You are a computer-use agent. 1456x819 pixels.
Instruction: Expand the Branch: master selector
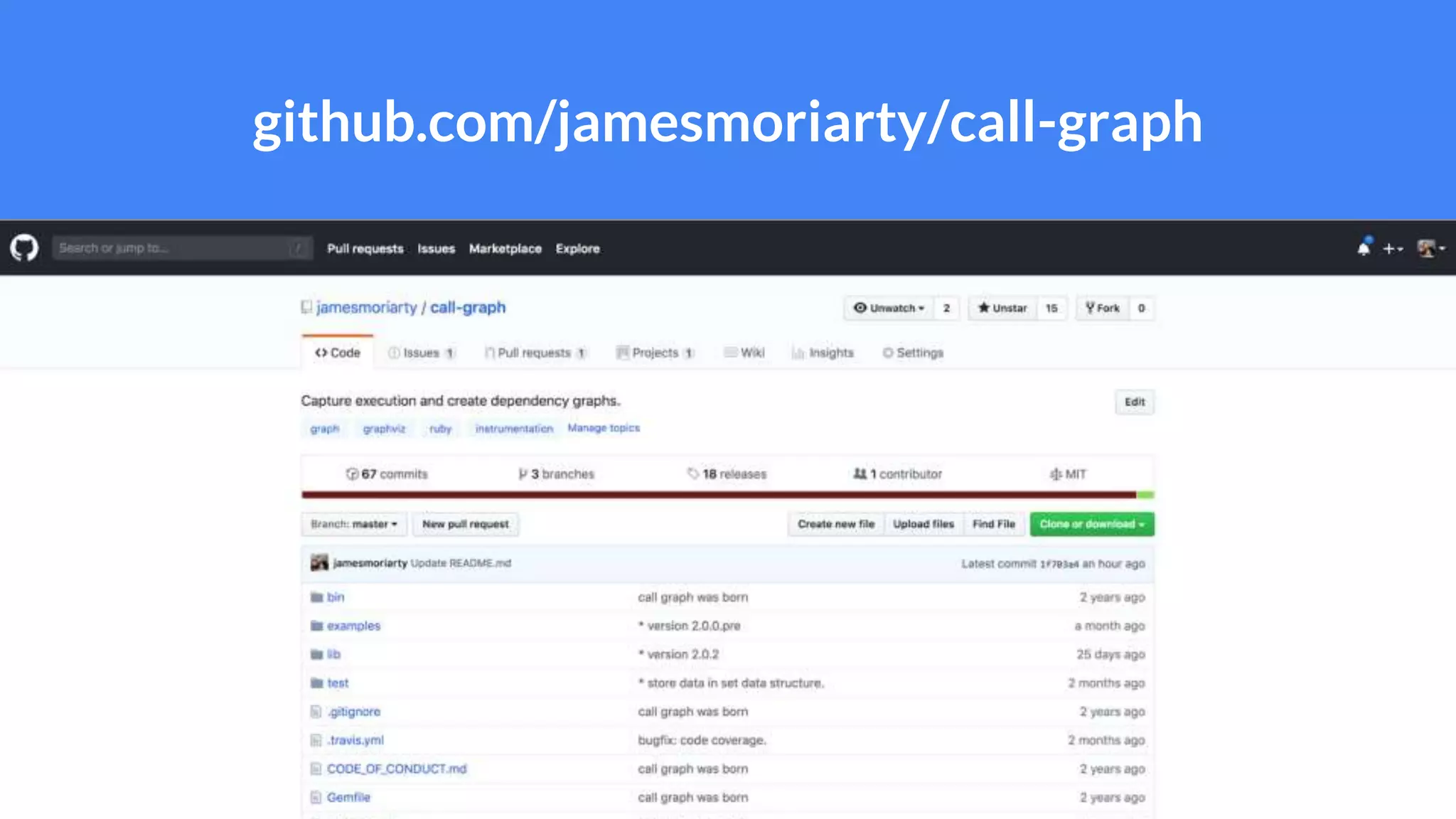(353, 524)
